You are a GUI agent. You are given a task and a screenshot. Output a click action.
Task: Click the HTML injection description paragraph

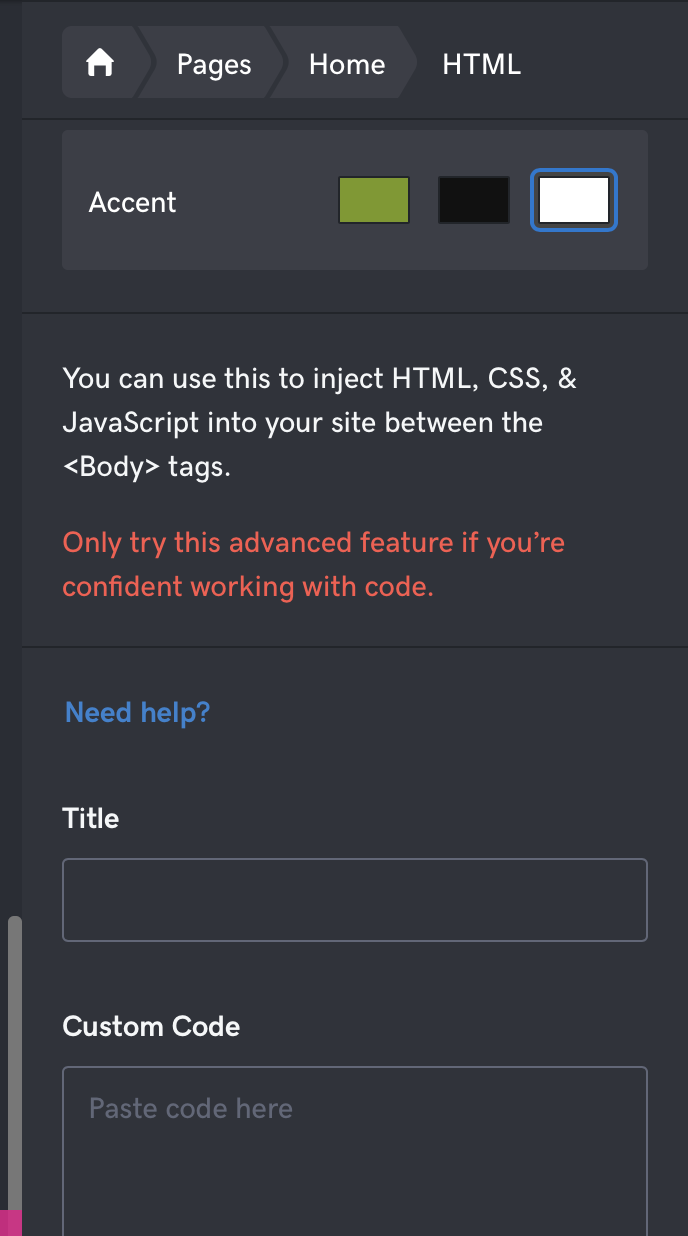tap(319, 422)
